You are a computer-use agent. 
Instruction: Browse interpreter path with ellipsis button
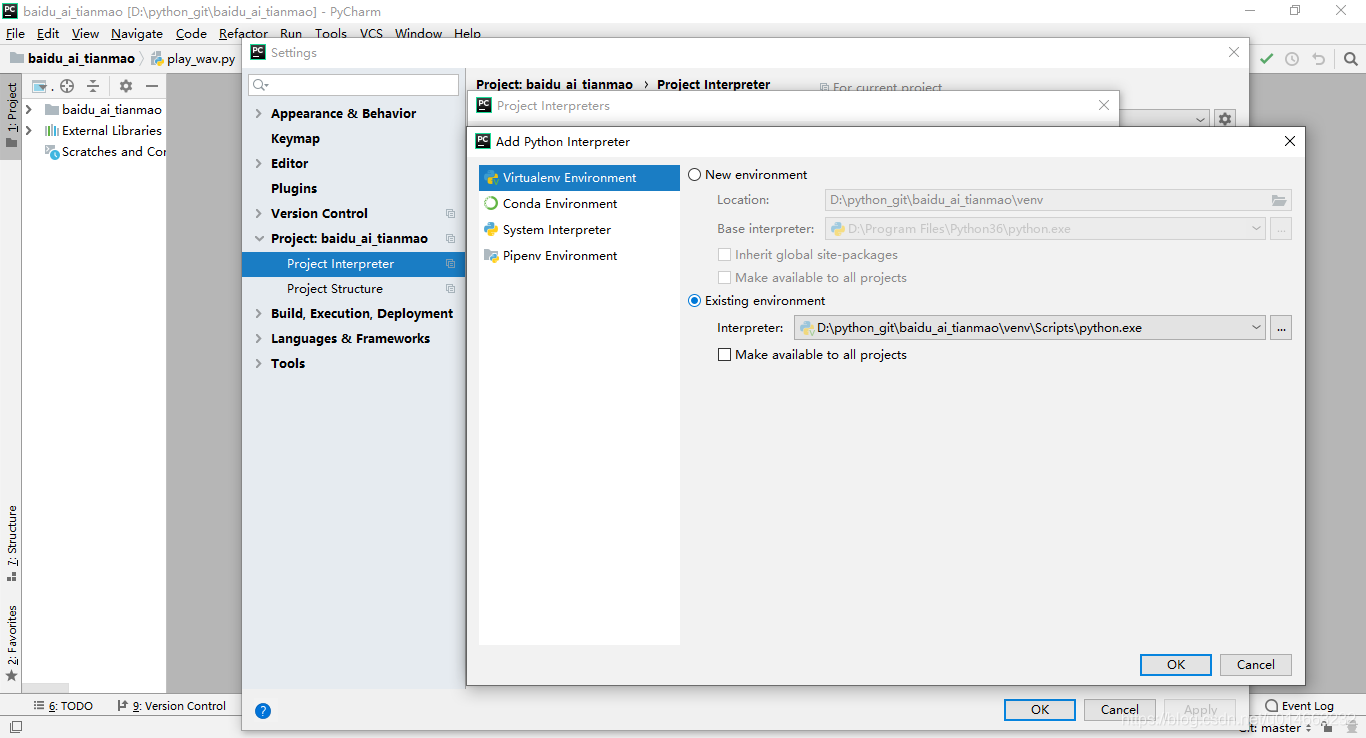pos(1281,327)
